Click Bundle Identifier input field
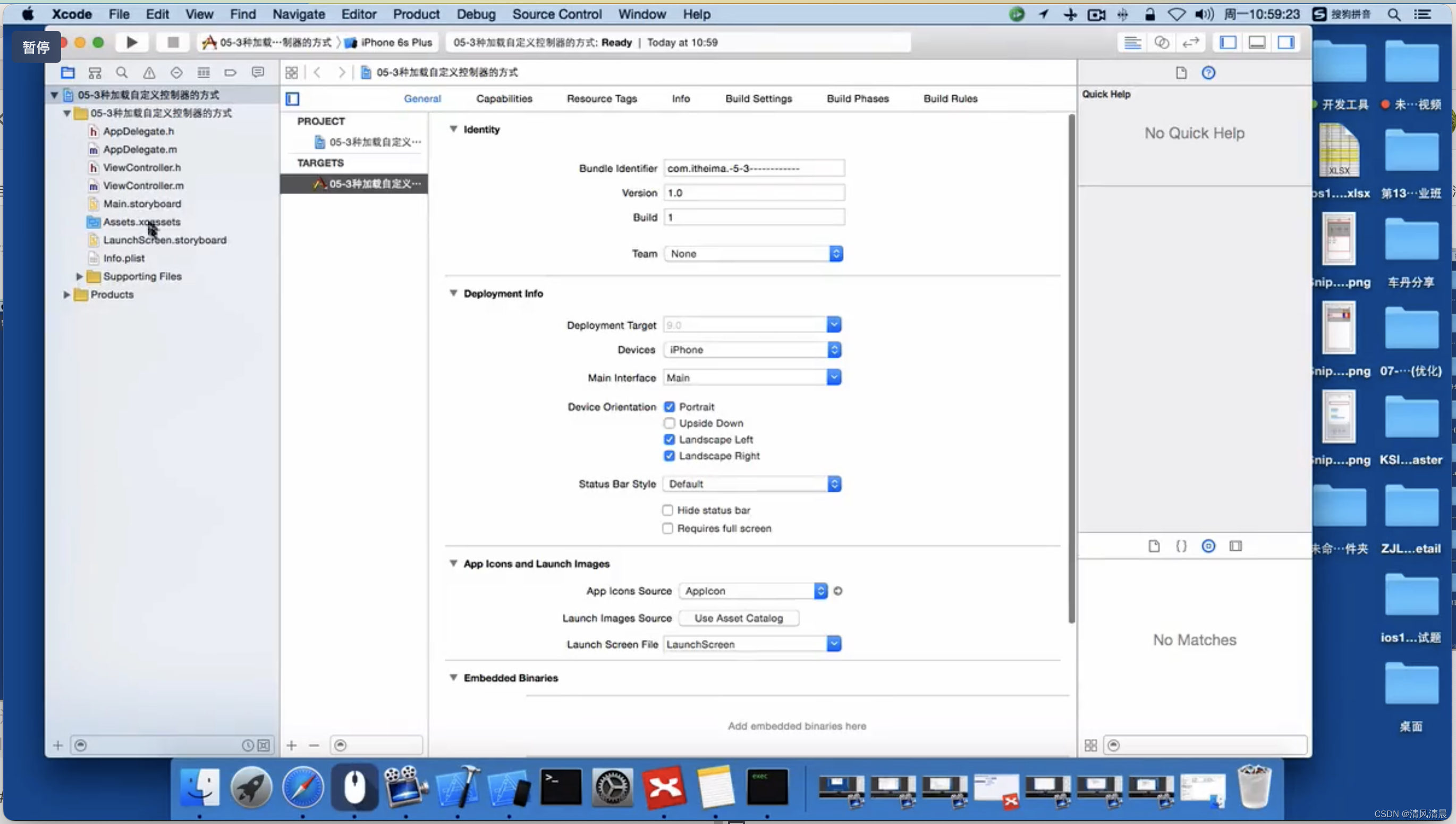1456x824 pixels. [754, 168]
